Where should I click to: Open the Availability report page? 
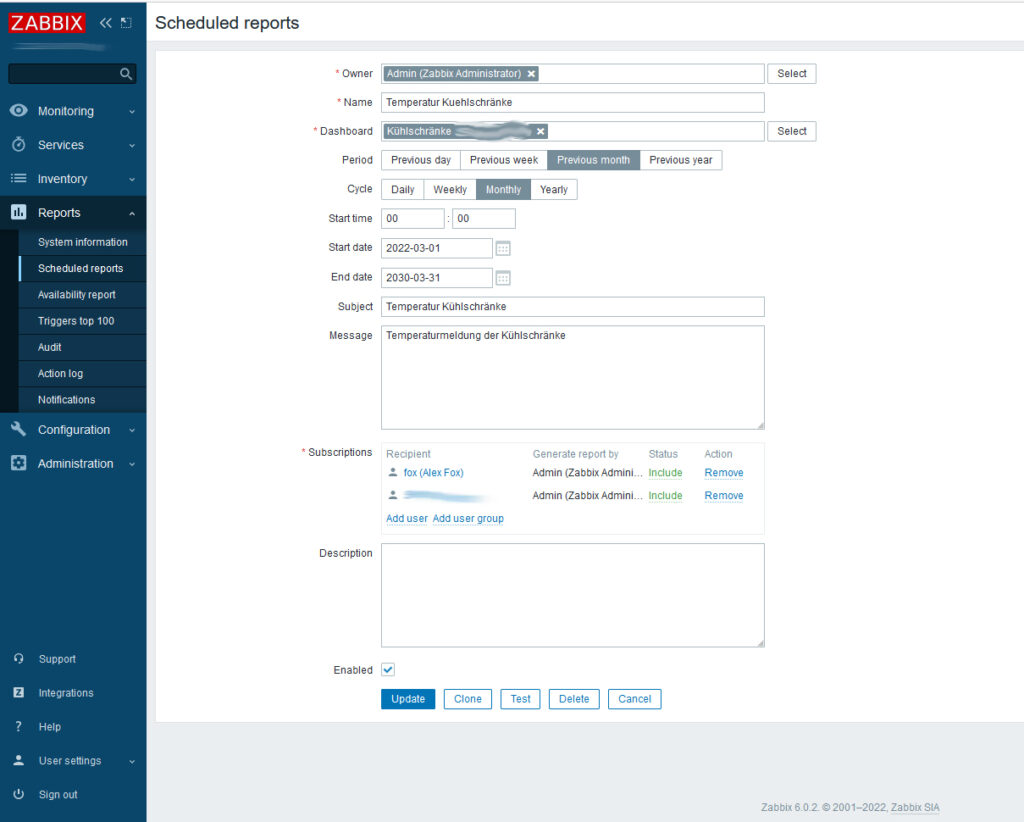[x=77, y=295]
